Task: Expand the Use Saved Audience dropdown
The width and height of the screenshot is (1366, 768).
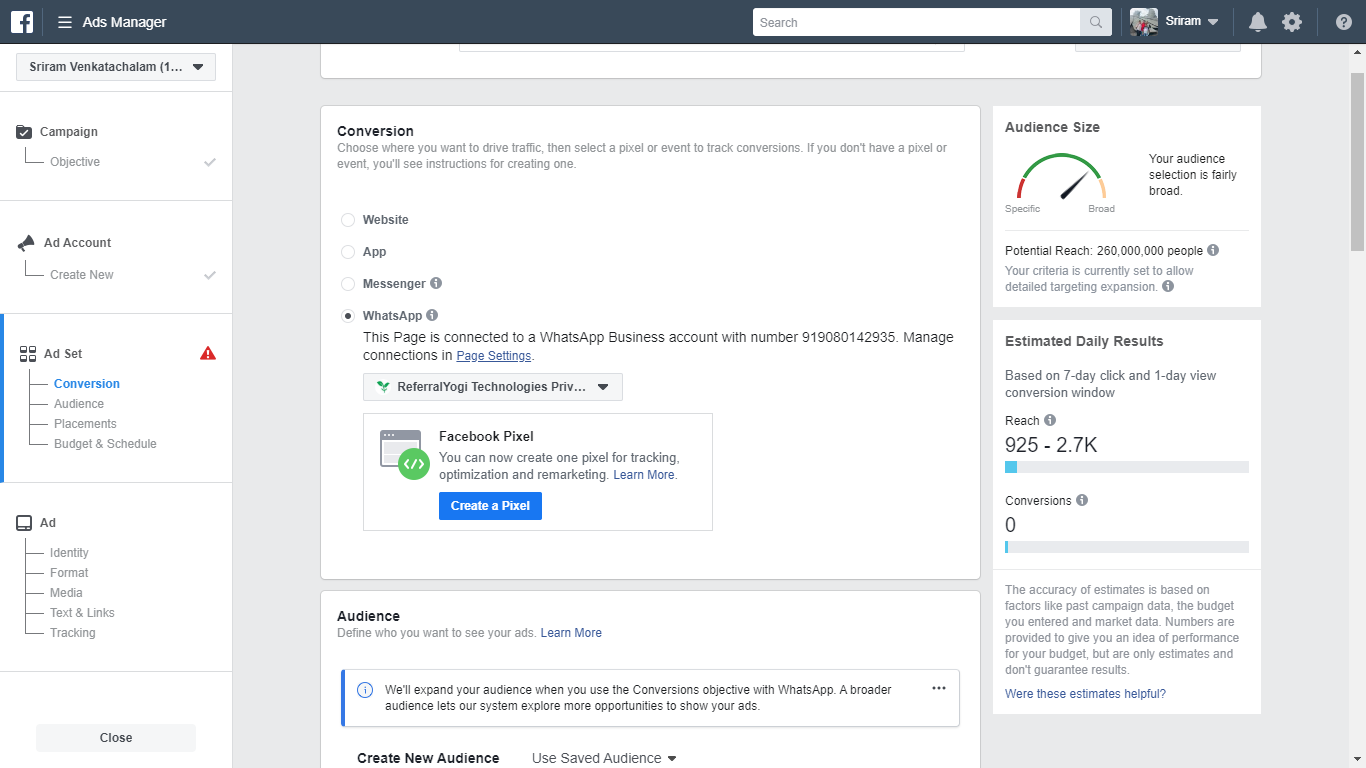Action: (x=604, y=758)
